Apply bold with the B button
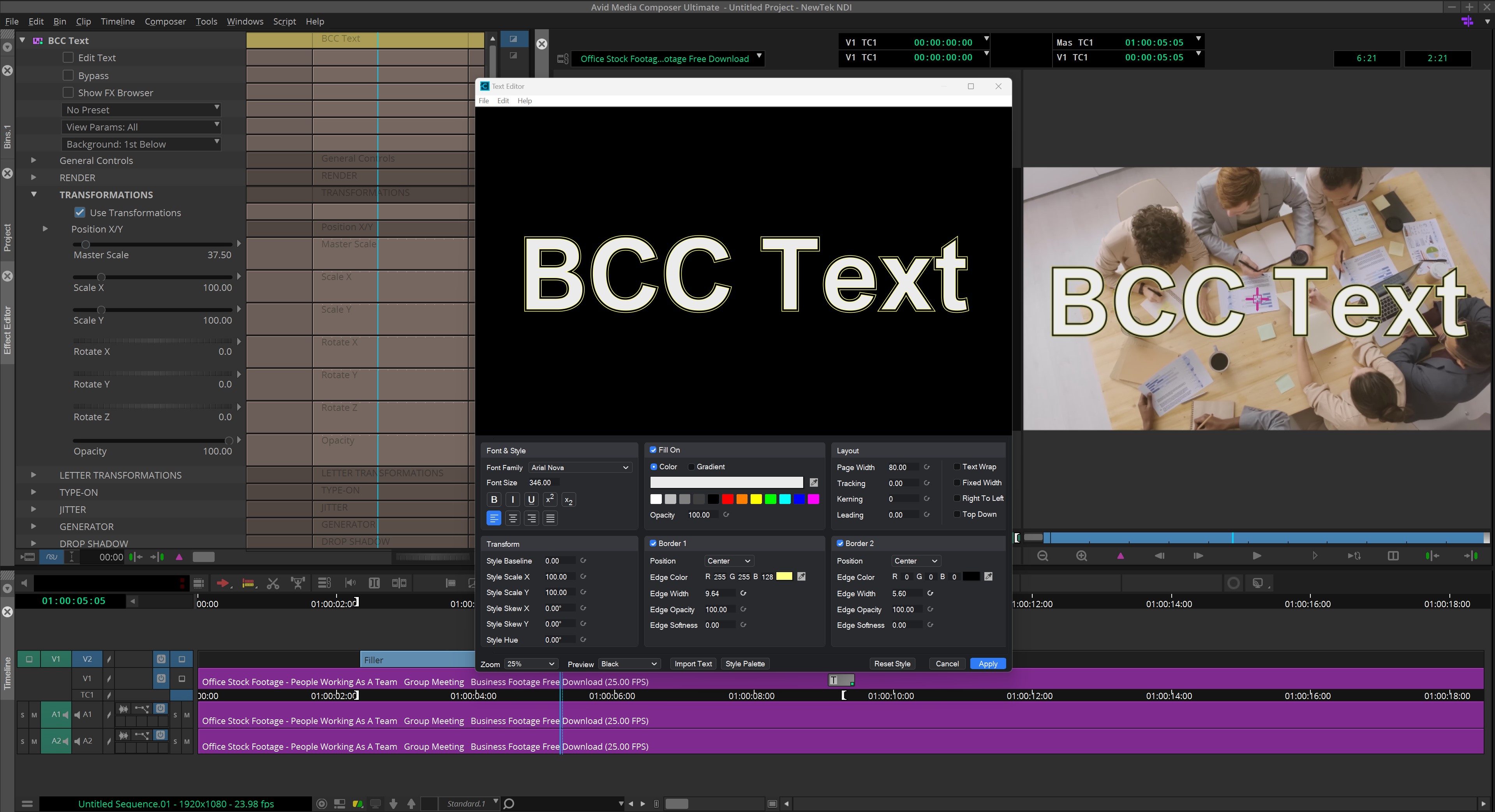Viewport: 1495px width, 812px height. click(x=494, y=499)
